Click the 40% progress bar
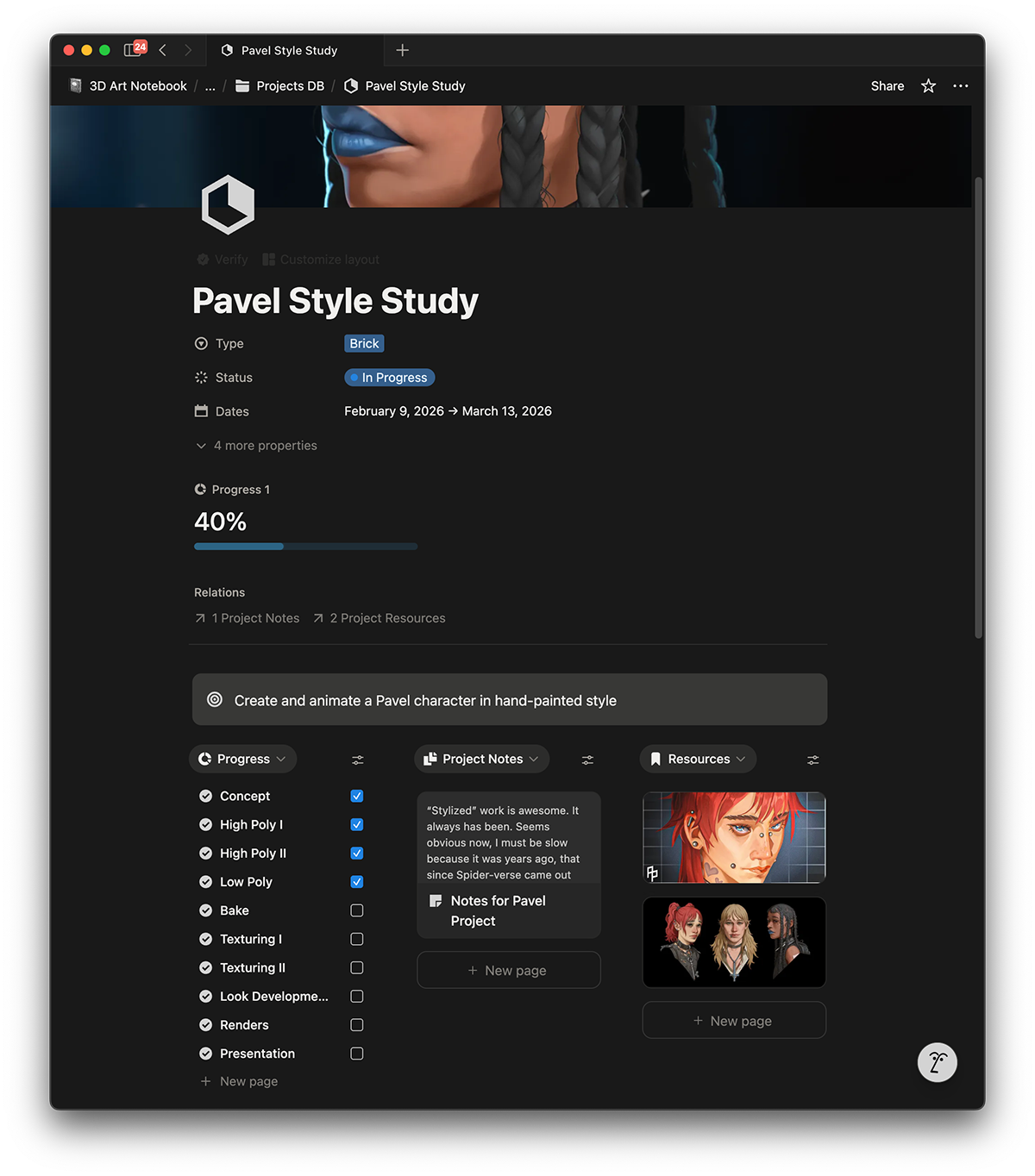Image resolution: width=1035 pixels, height=1176 pixels. point(305,547)
